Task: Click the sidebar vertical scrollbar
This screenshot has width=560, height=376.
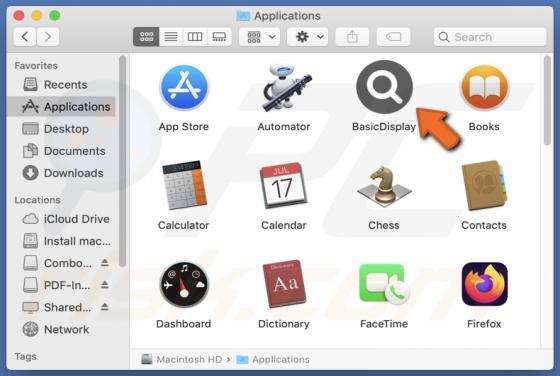Action: 122,161
